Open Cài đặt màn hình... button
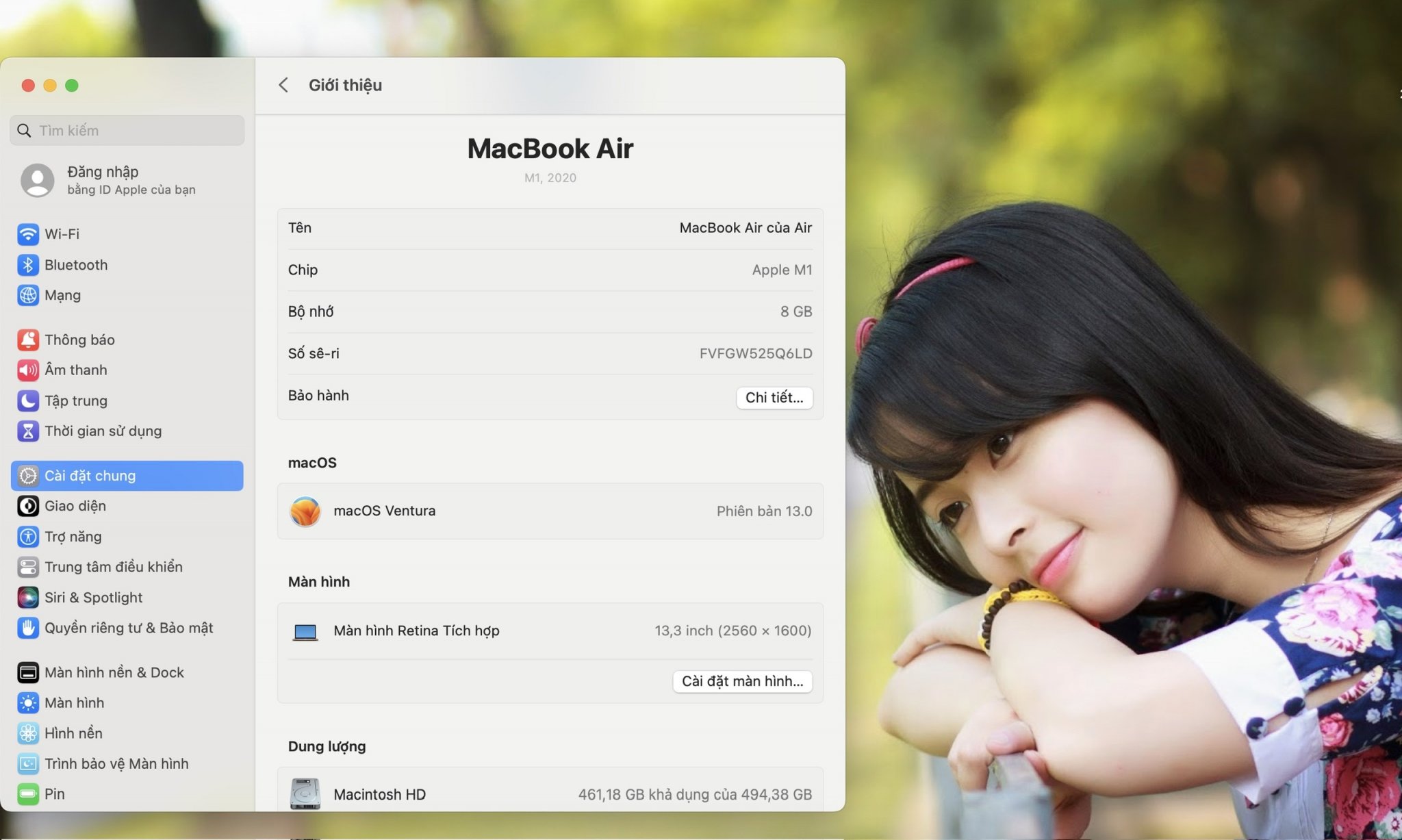 tap(742, 681)
